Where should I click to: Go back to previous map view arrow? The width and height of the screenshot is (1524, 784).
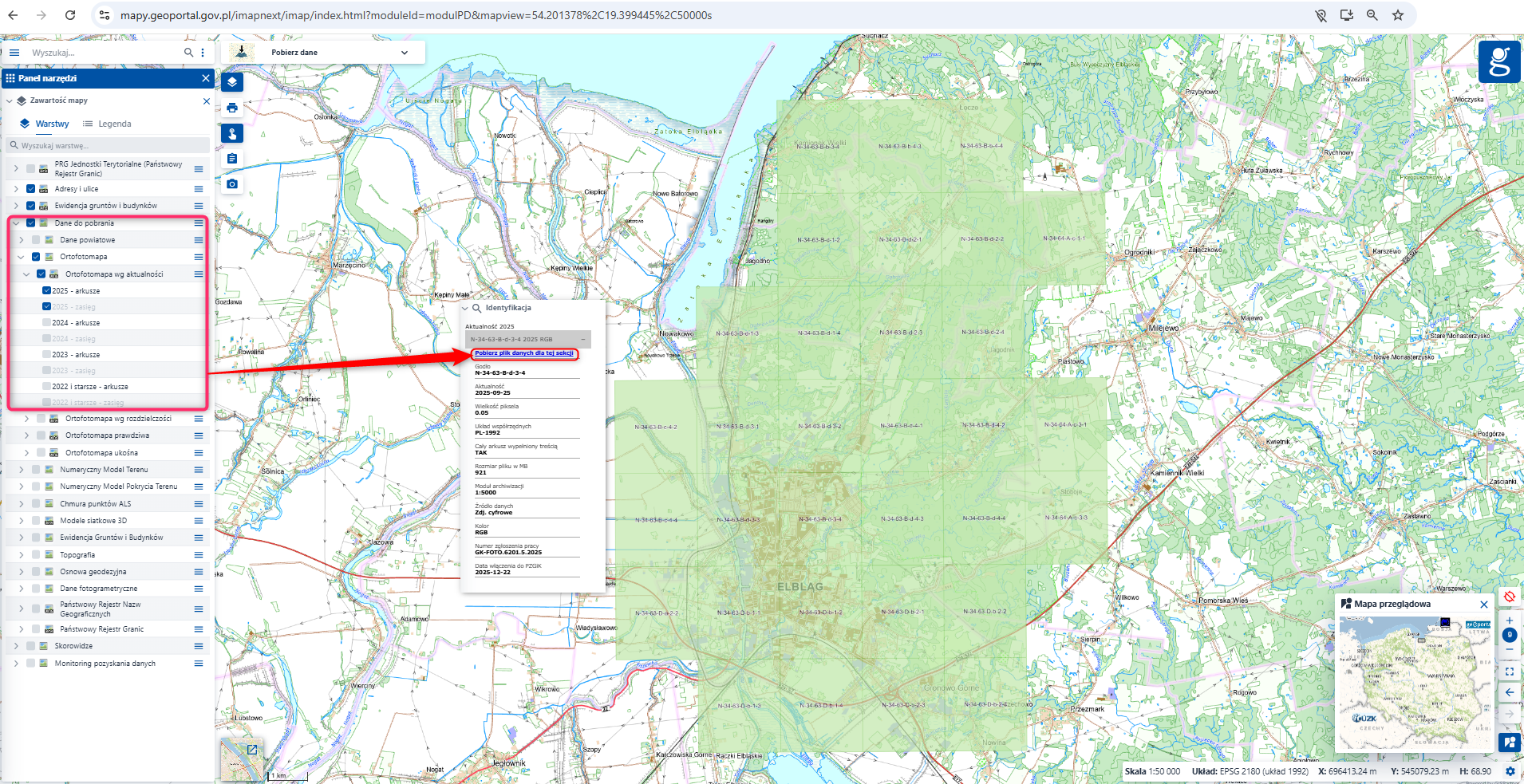[1509, 692]
